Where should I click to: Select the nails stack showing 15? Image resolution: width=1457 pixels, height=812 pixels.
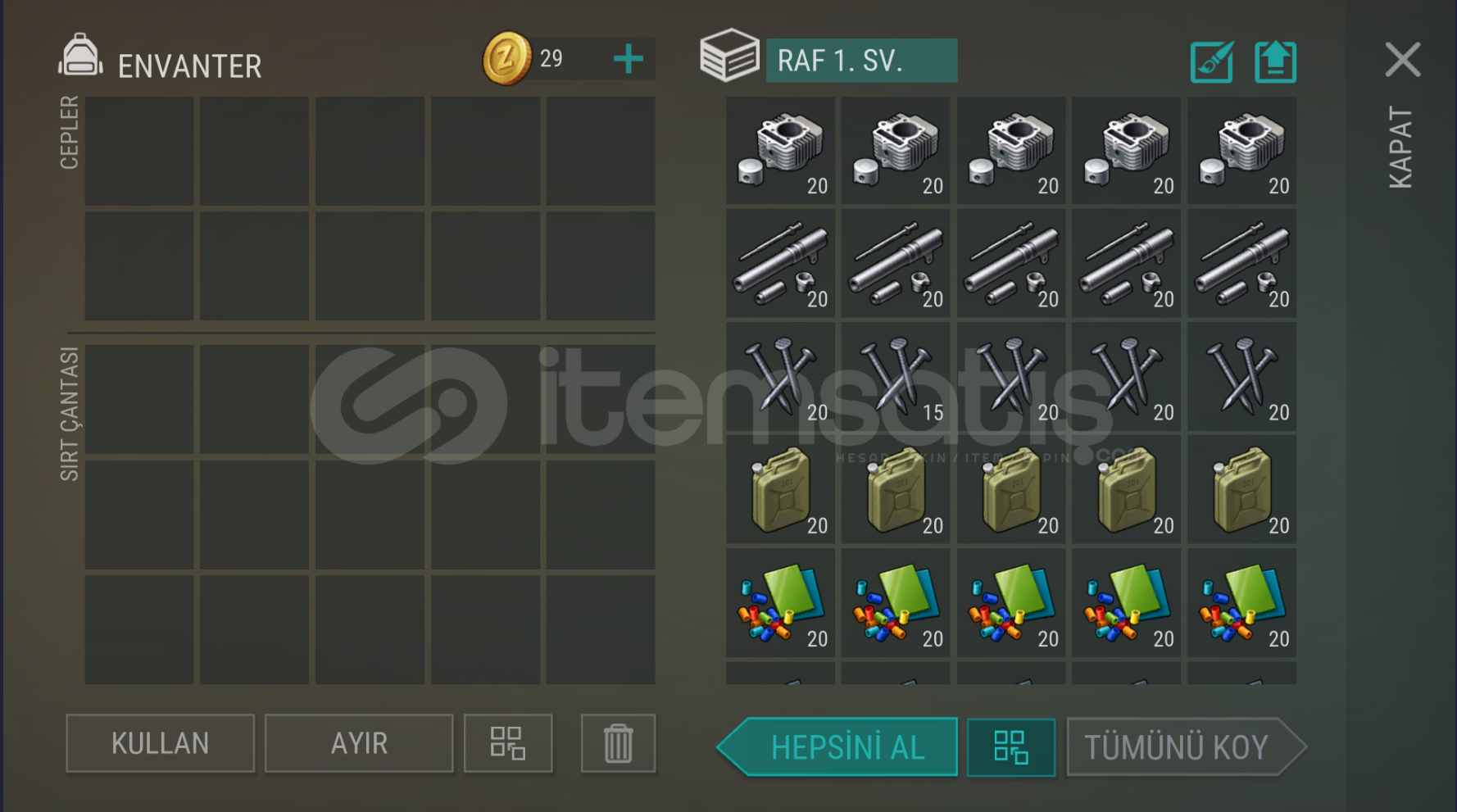point(896,377)
